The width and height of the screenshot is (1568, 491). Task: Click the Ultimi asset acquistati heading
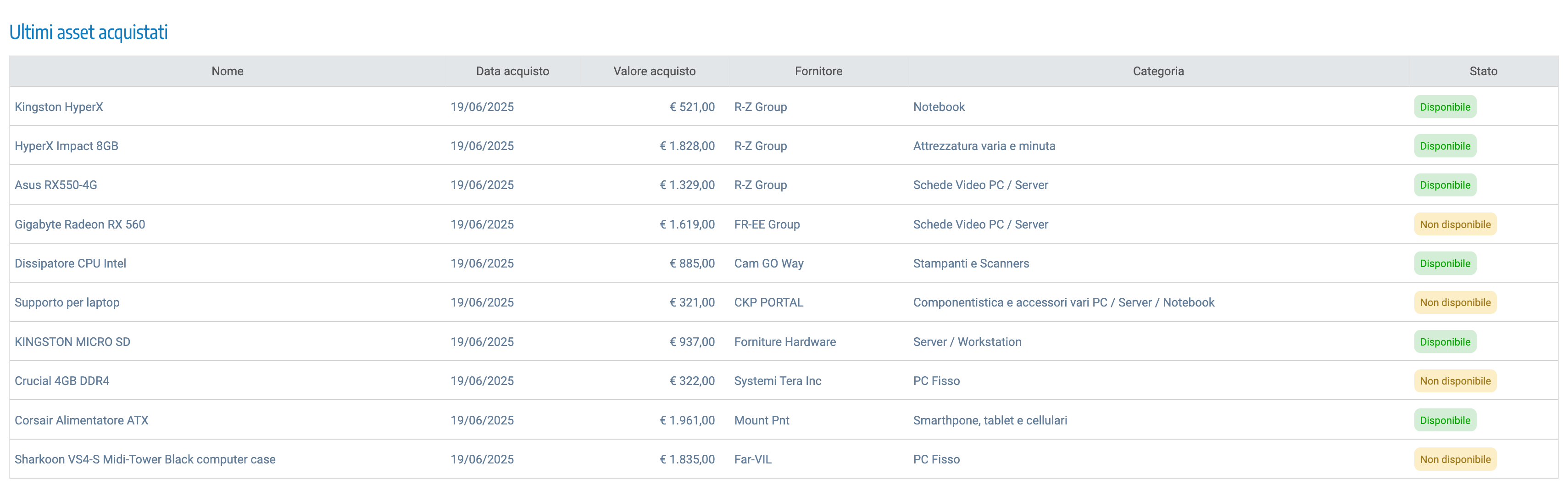click(x=88, y=32)
